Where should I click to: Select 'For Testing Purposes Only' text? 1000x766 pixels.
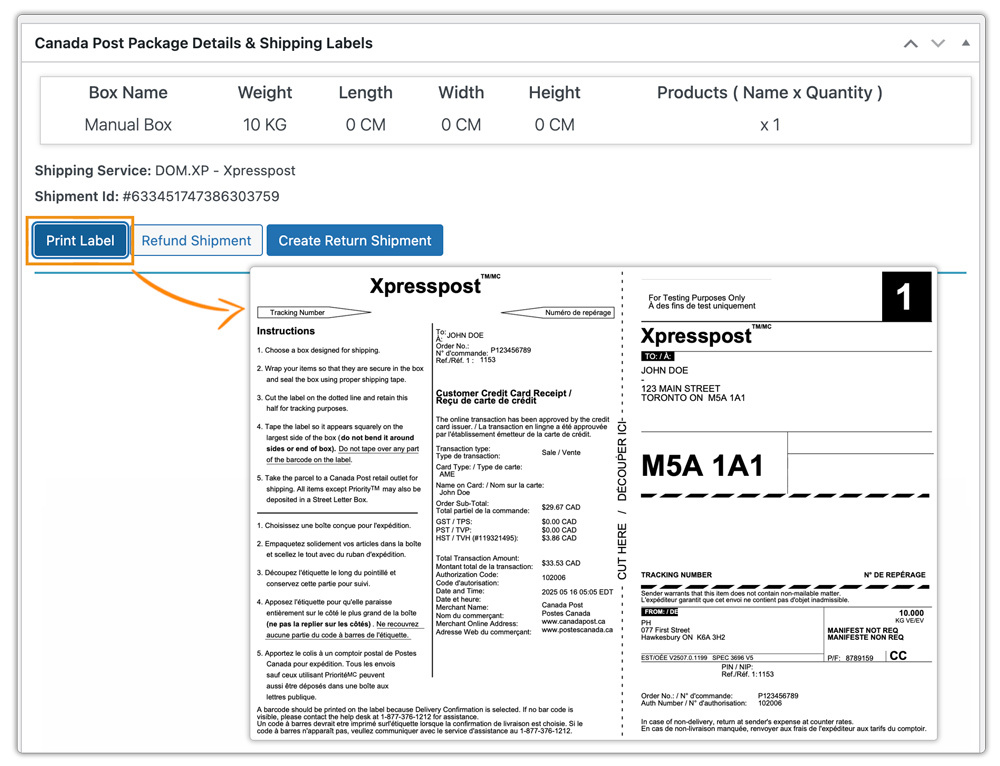(x=696, y=297)
